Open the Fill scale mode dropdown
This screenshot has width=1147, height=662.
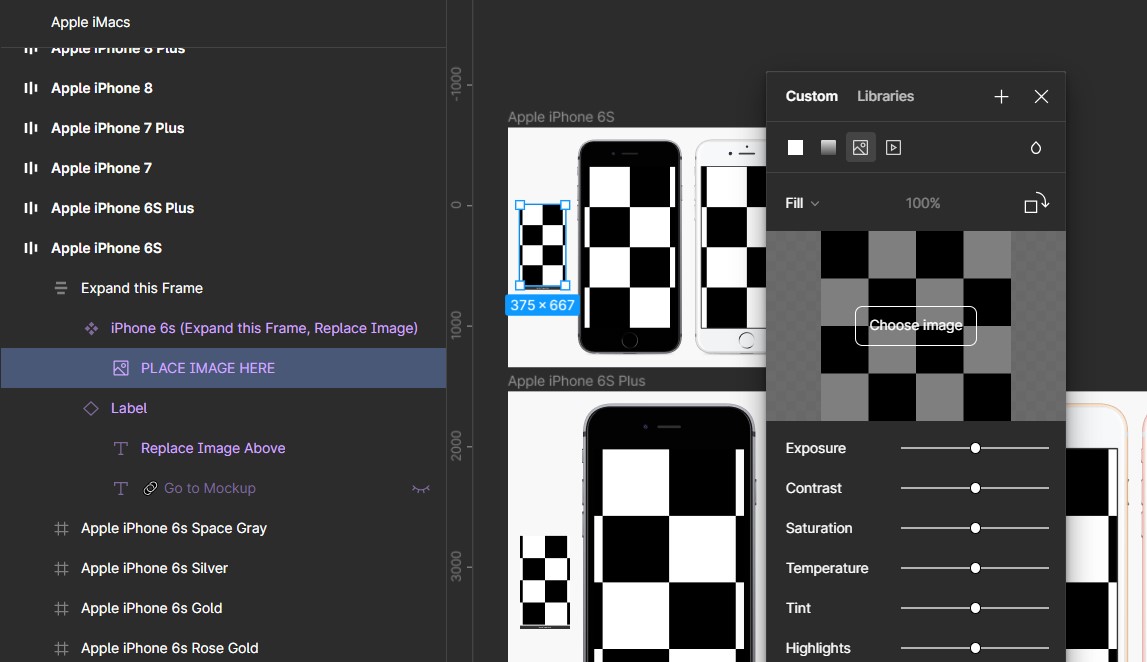[802, 203]
